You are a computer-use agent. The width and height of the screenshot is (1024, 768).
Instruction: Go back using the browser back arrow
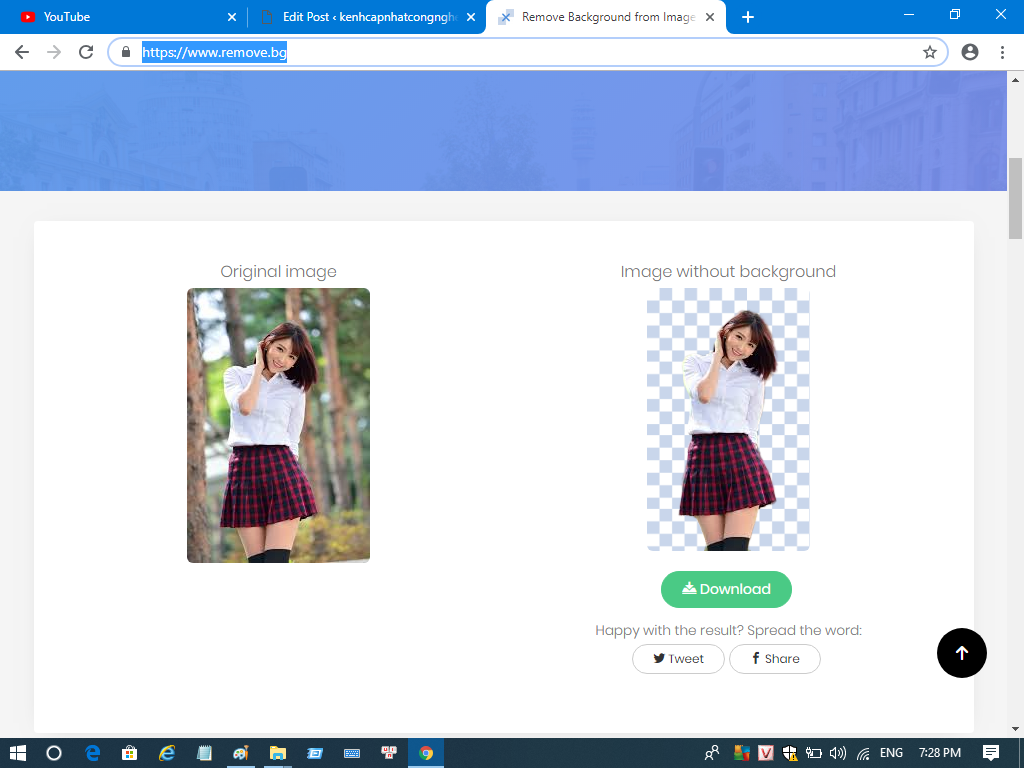click(22, 52)
